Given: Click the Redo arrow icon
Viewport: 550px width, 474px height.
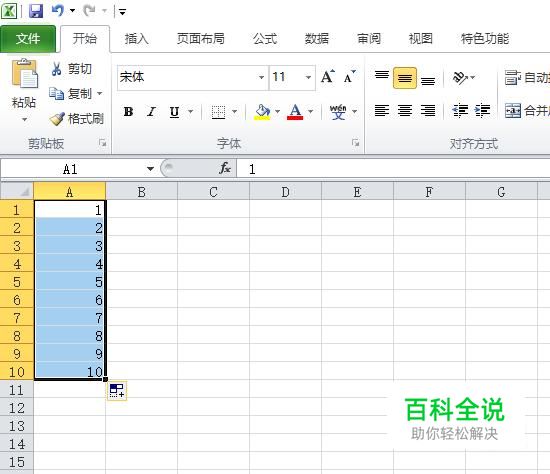Looking at the screenshot, I should [89, 11].
